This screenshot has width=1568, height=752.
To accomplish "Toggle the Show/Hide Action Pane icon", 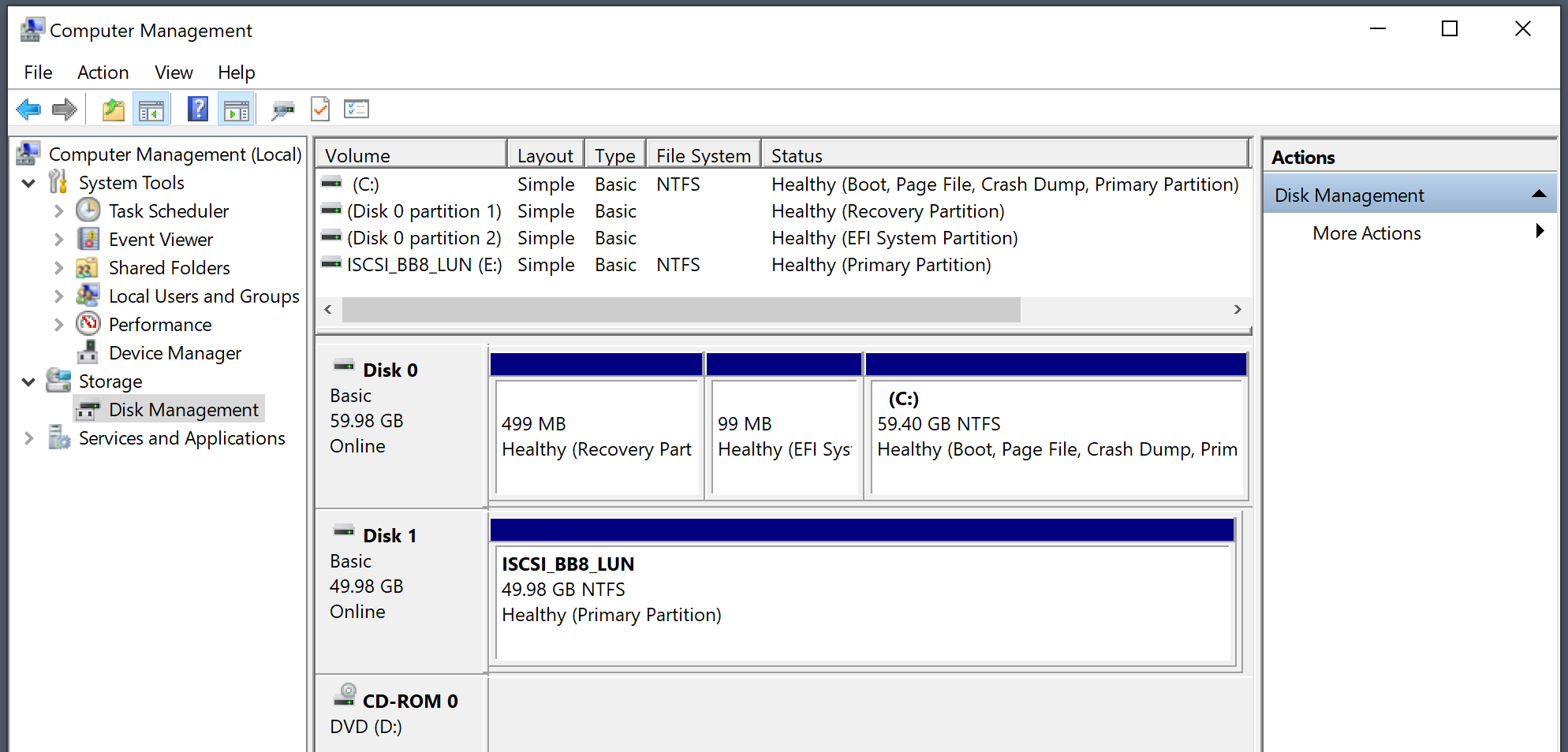I will tap(236, 110).
